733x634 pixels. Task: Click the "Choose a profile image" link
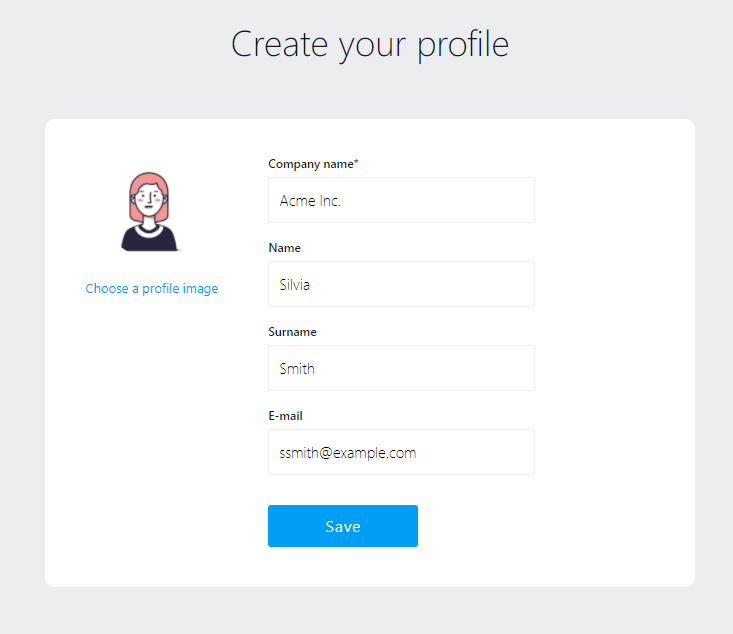pyautogui.click(x=152, y=289)
